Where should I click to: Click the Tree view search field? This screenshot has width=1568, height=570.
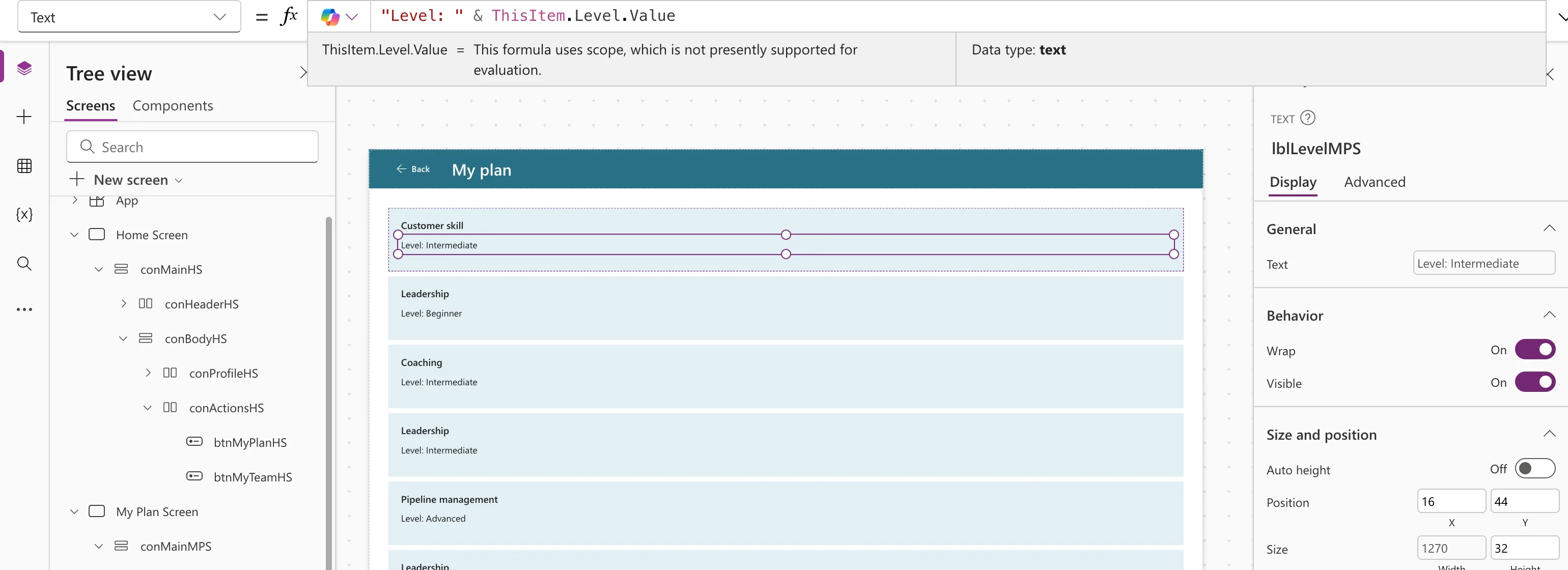(x=192, y=147)
